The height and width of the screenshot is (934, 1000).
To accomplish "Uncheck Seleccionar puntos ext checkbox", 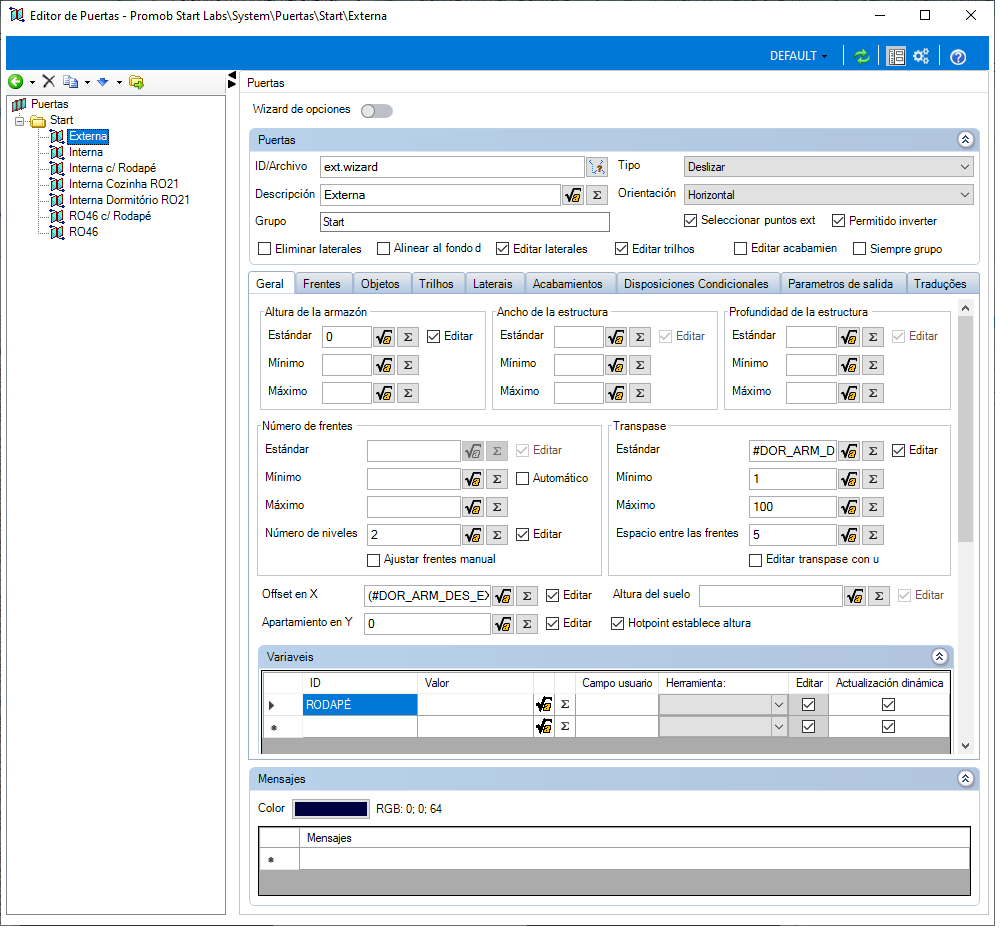I will [690, 221].
